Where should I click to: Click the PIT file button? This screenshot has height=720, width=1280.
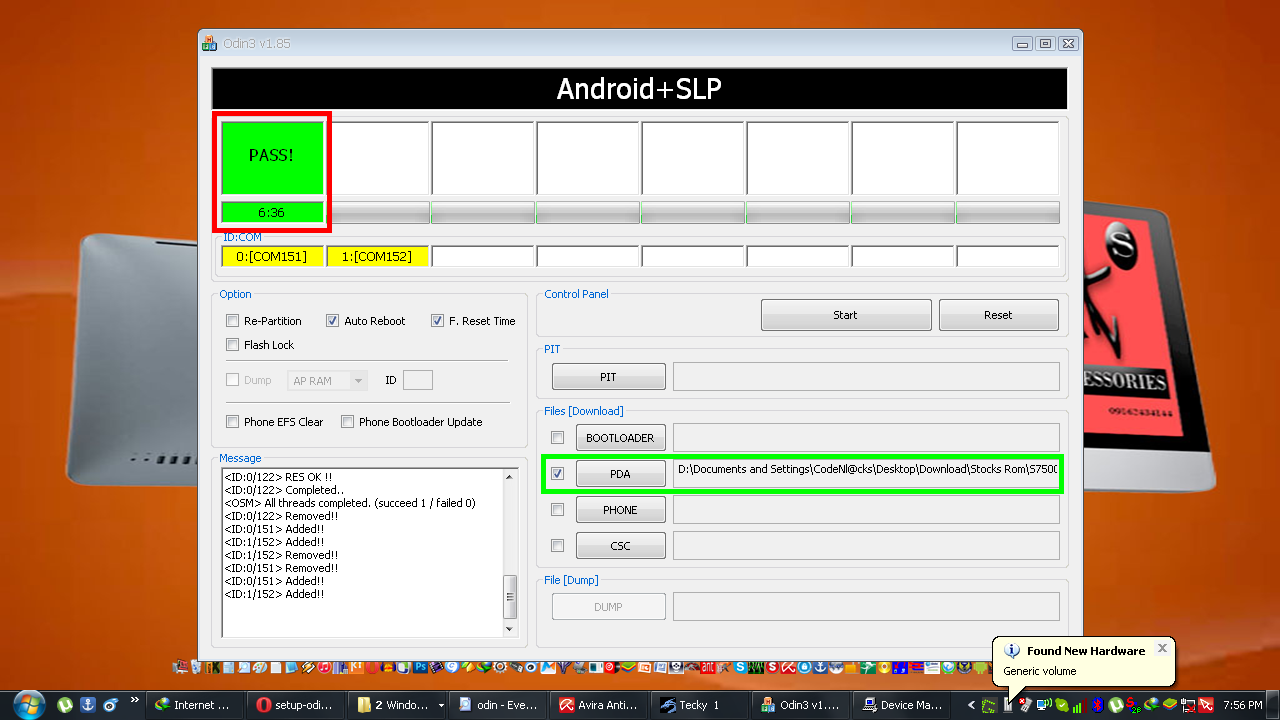(x=608, y=377)
